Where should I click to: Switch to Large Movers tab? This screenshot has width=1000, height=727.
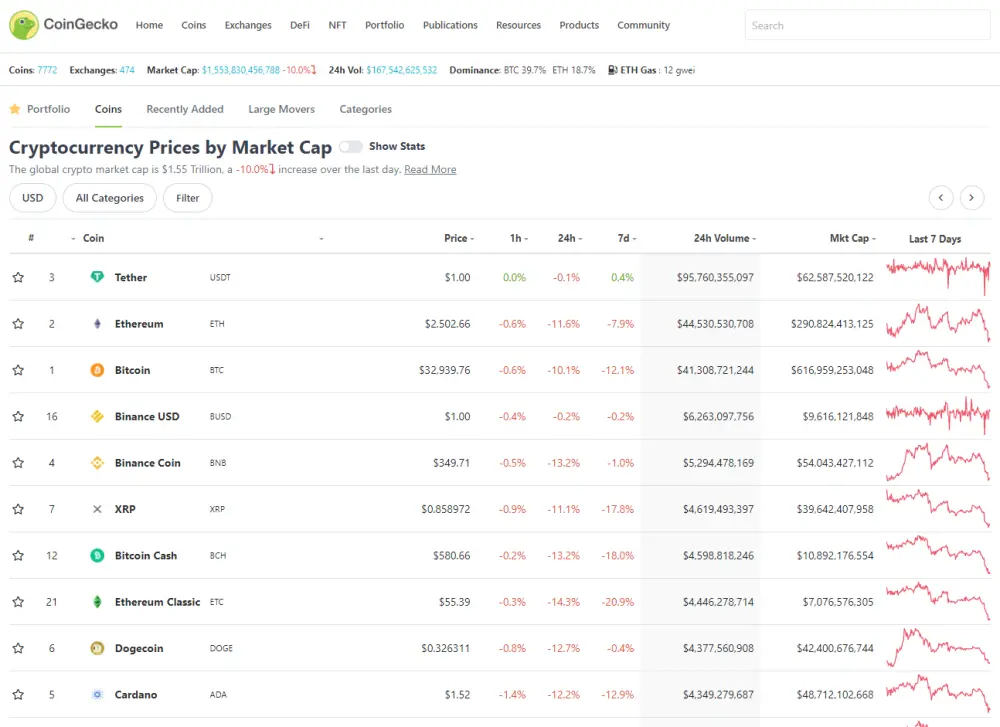[281, 109]
